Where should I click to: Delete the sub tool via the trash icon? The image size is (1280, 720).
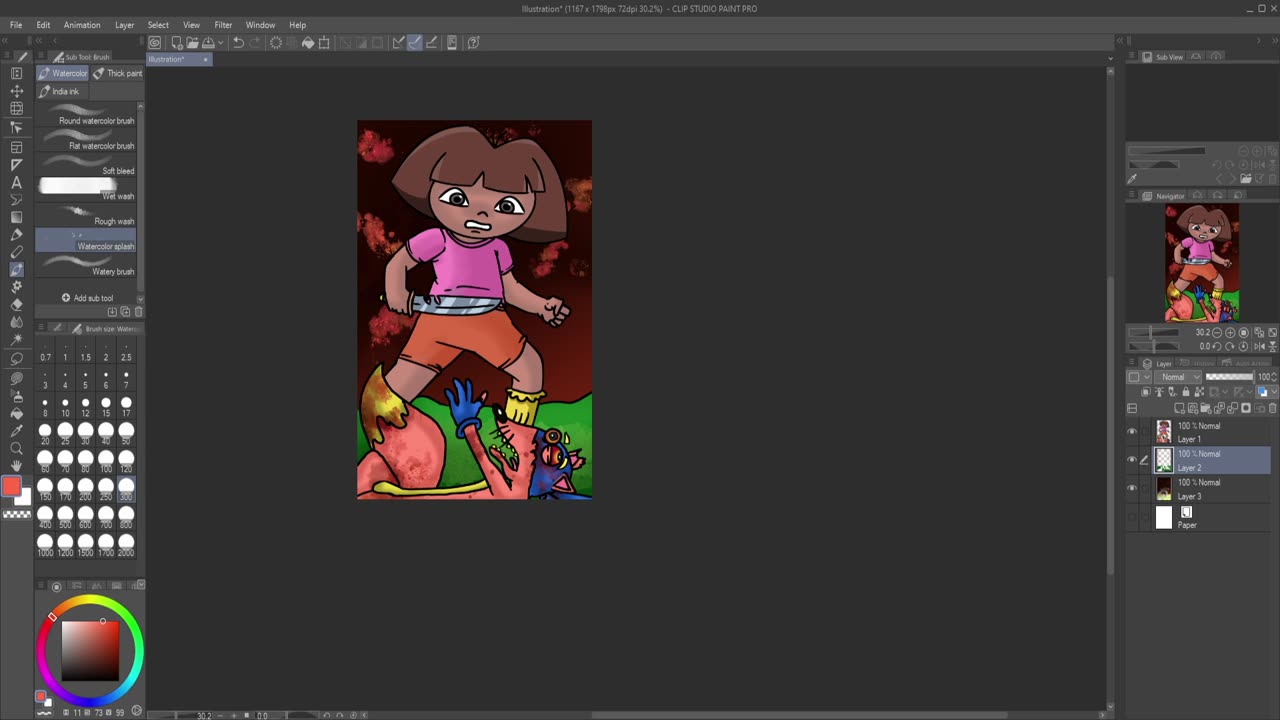[x=138, y=312]
